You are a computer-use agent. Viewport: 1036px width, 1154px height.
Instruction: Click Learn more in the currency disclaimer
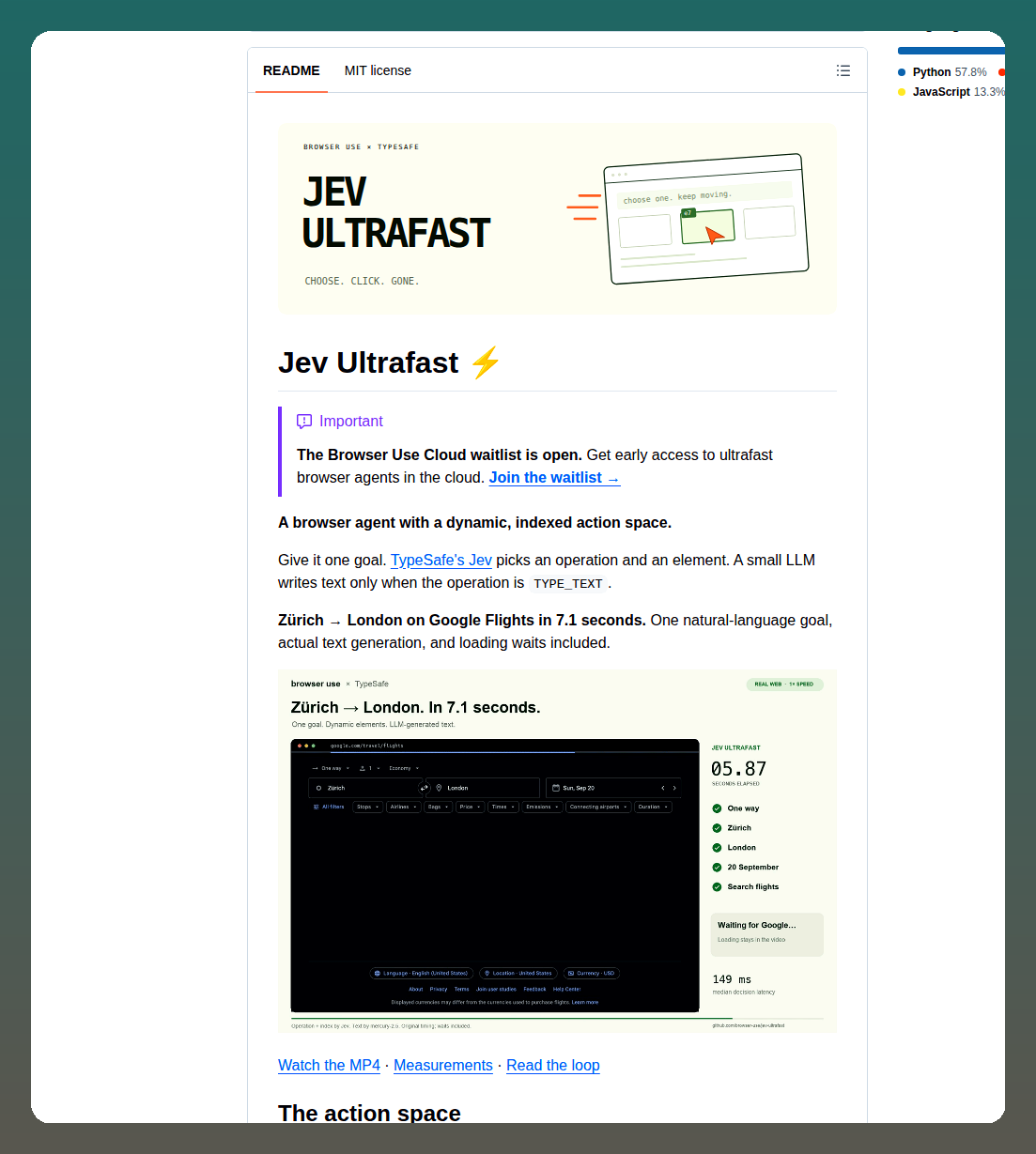585,1002
